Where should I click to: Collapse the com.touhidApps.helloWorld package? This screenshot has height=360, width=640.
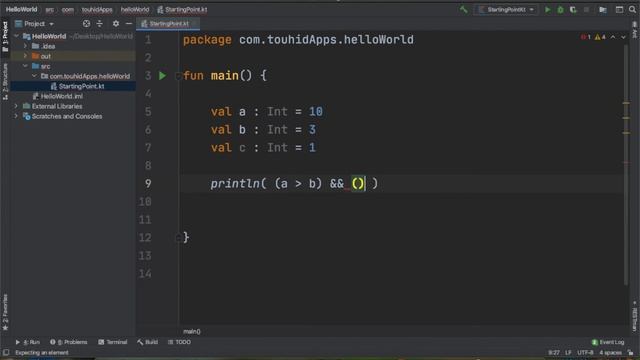point(34,76)
